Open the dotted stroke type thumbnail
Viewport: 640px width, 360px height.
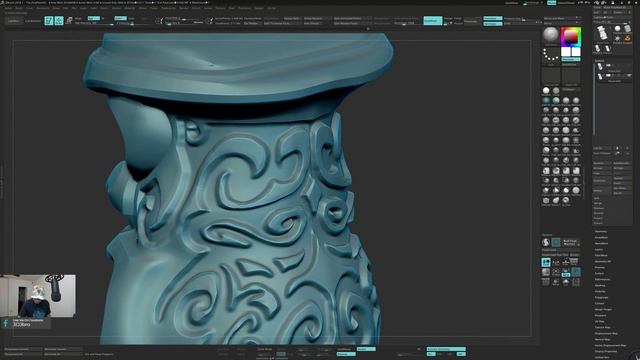point(551,56)
